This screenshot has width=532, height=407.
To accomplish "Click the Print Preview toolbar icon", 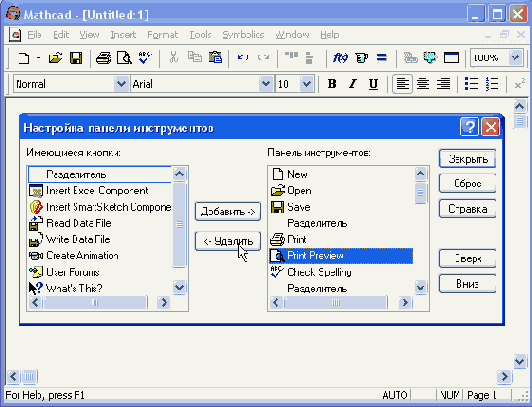I will [x=124, y=58].
